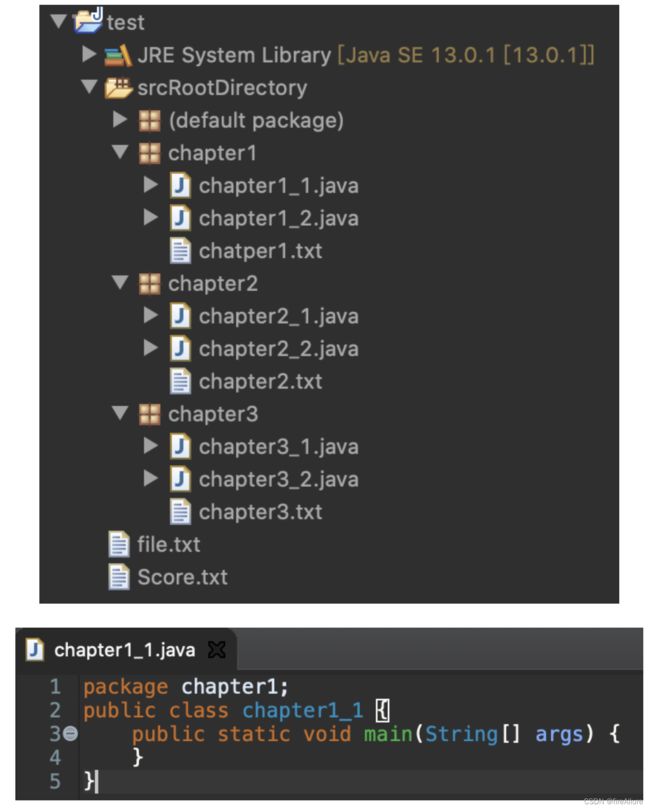This screenshot has height=809, width=650.
Task: Collapse the test project tree
Action: click(x=58, y=21)
